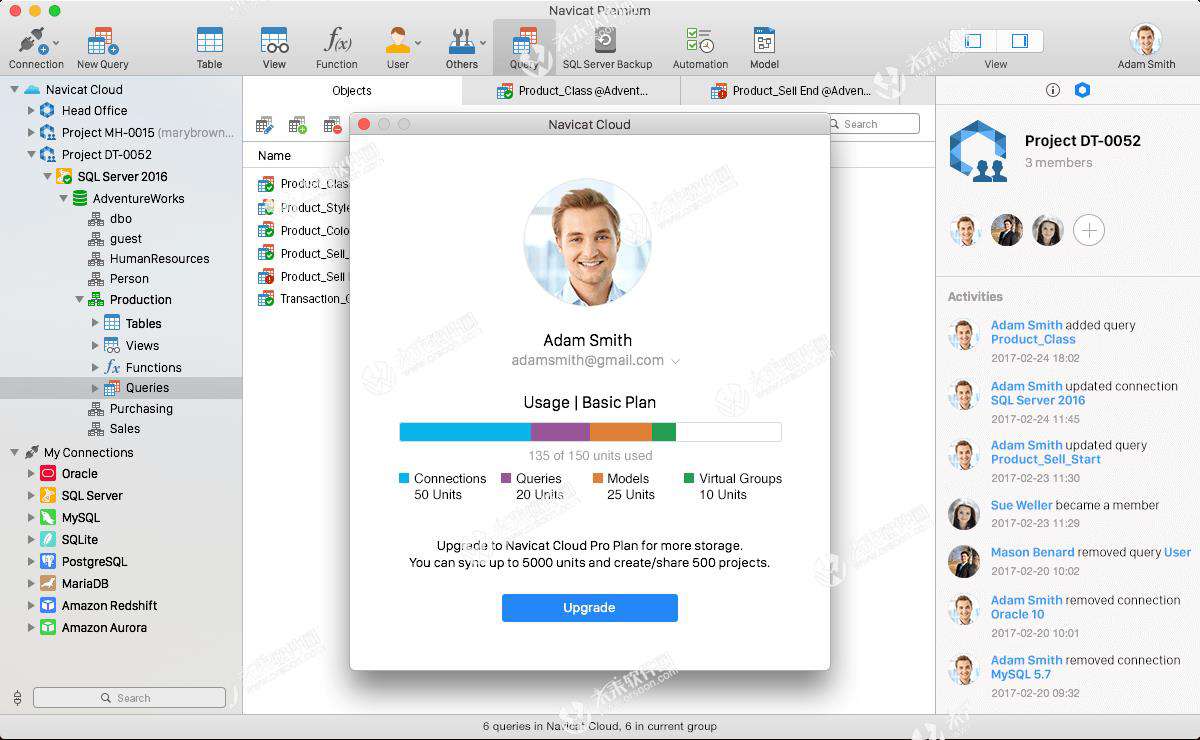The width and height of the screenshot is (1200, 740).
Task: Click the blue Upgrade button
Action: point(590,608)
